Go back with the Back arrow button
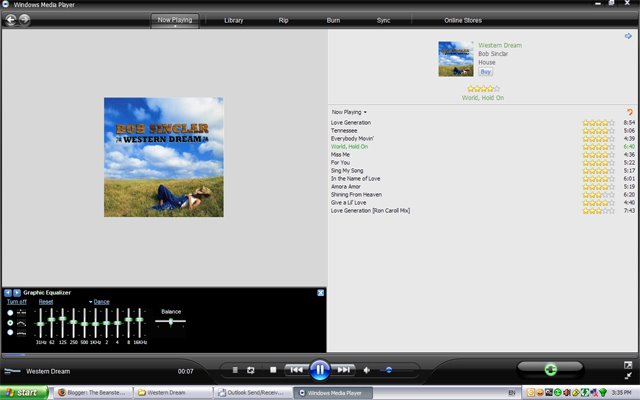The width and height of the screenshot is (640, 400). tap(11, 20)
